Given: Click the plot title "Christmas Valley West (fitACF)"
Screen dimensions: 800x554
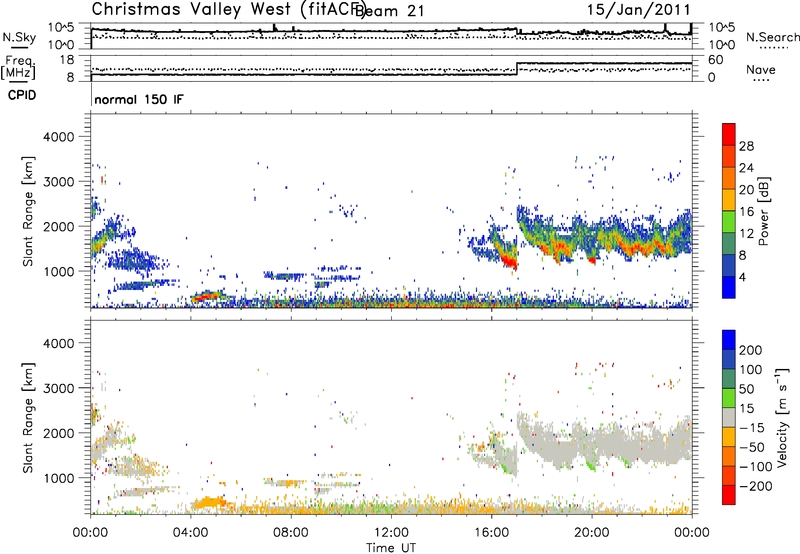Looking at the screenshot, I should coord(229,9).
